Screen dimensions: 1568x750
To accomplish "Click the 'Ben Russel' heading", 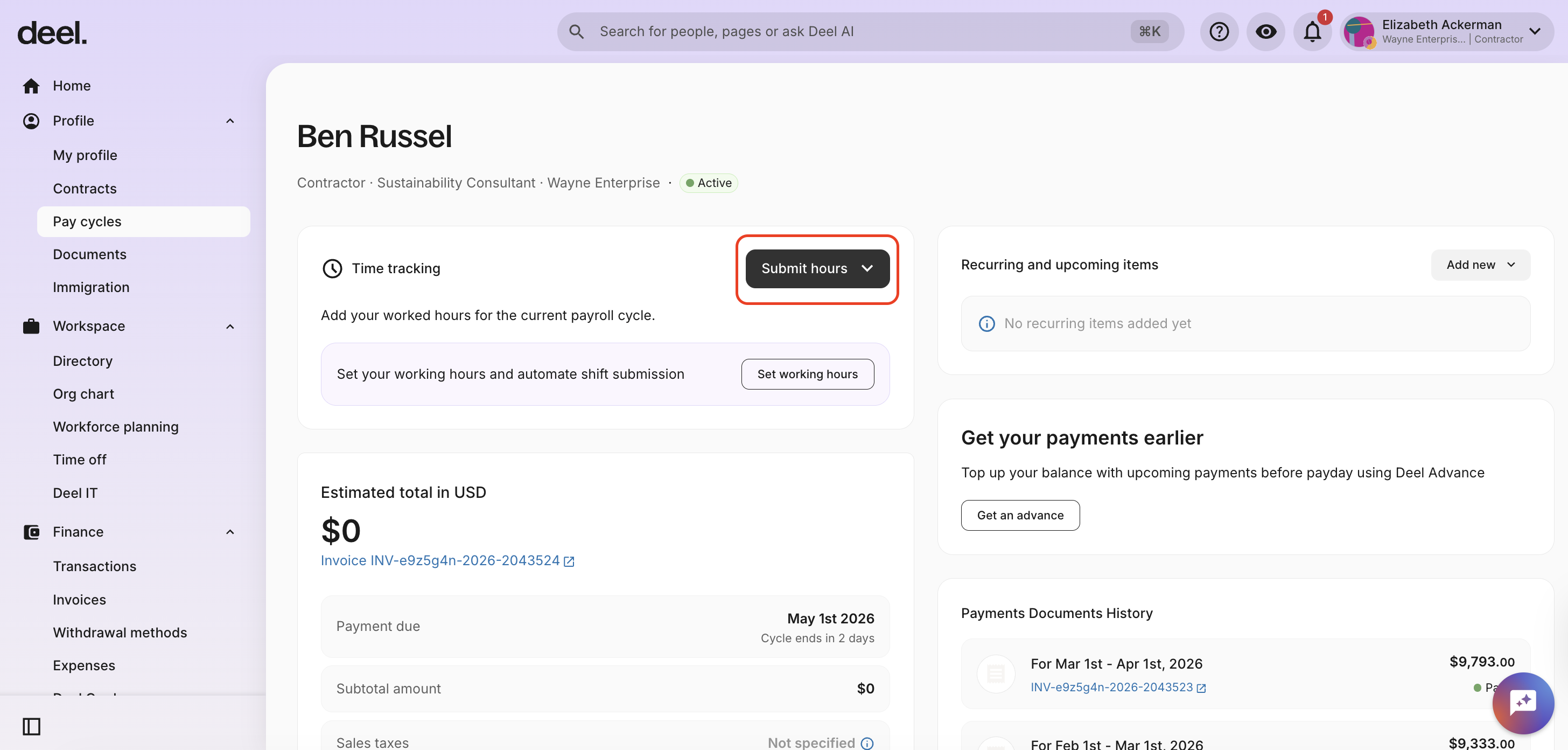I will pos(374,136).
